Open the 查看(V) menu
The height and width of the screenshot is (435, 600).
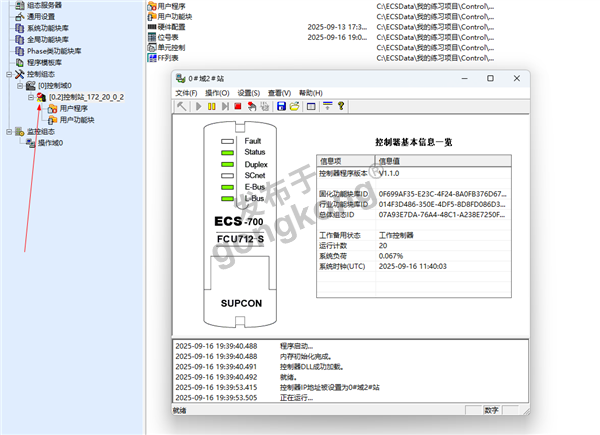(x=279, y=93)
